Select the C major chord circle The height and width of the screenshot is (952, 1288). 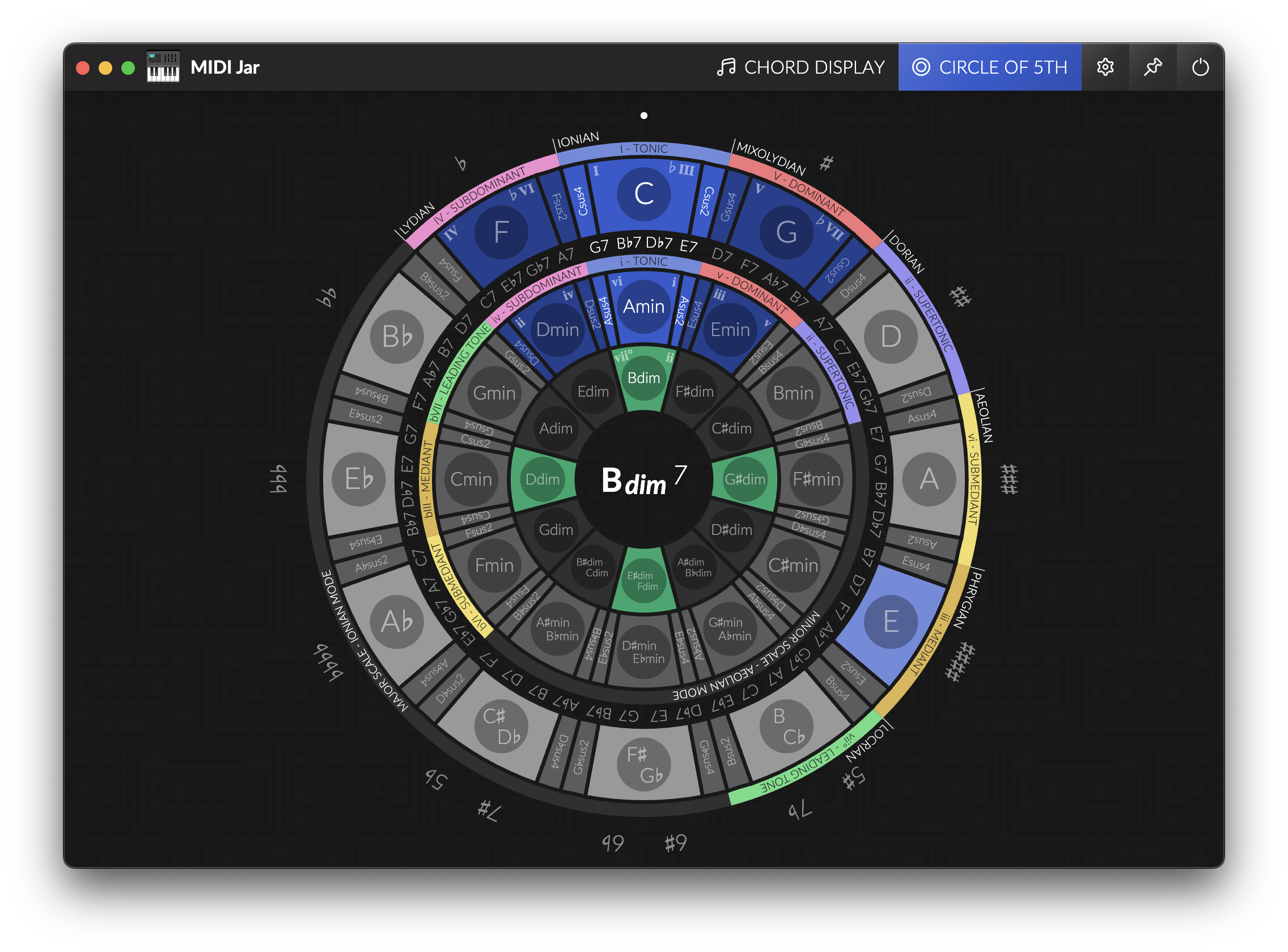click(643, 194)
